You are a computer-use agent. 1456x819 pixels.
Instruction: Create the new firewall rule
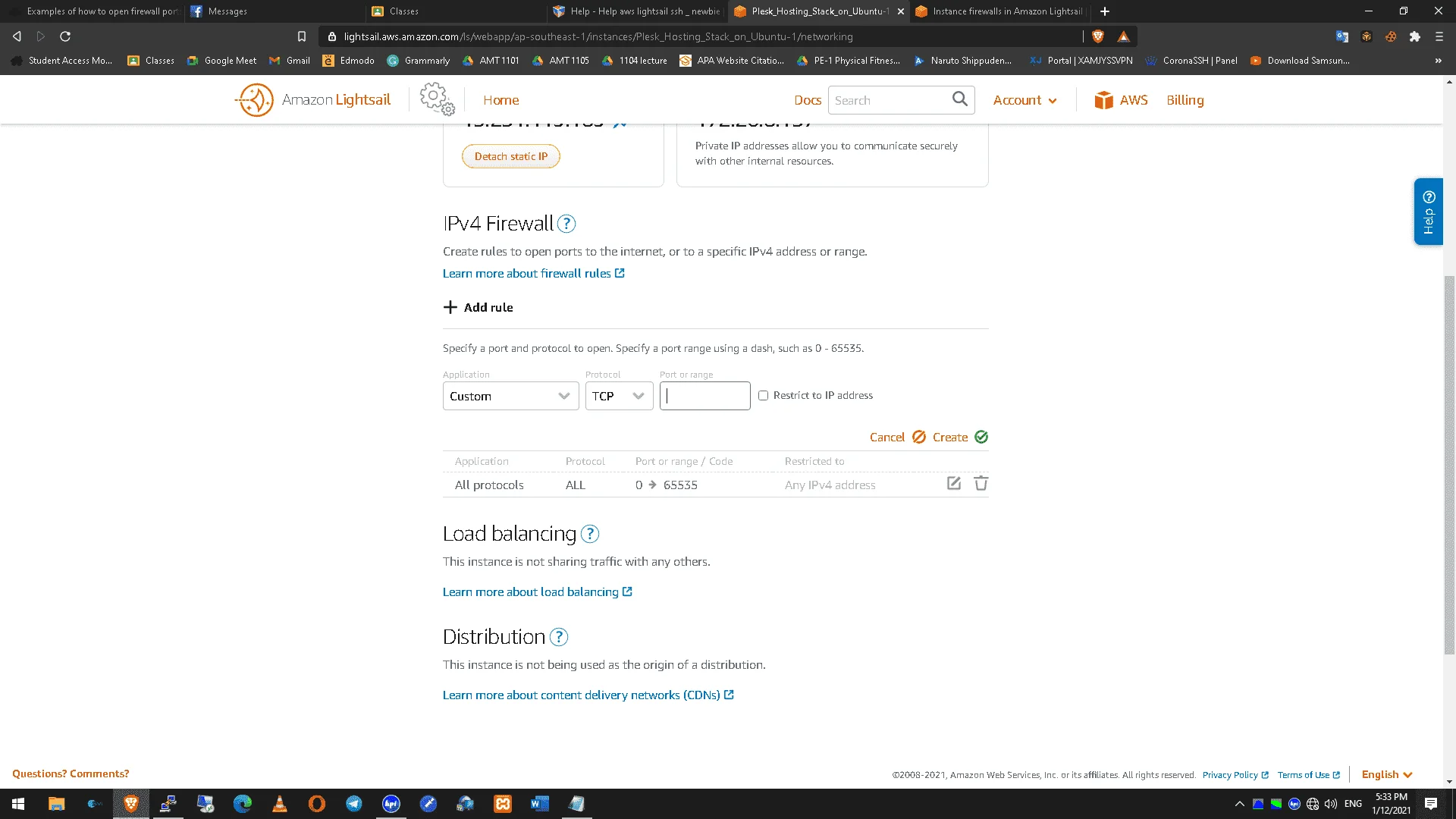click(x=960, y=437)
